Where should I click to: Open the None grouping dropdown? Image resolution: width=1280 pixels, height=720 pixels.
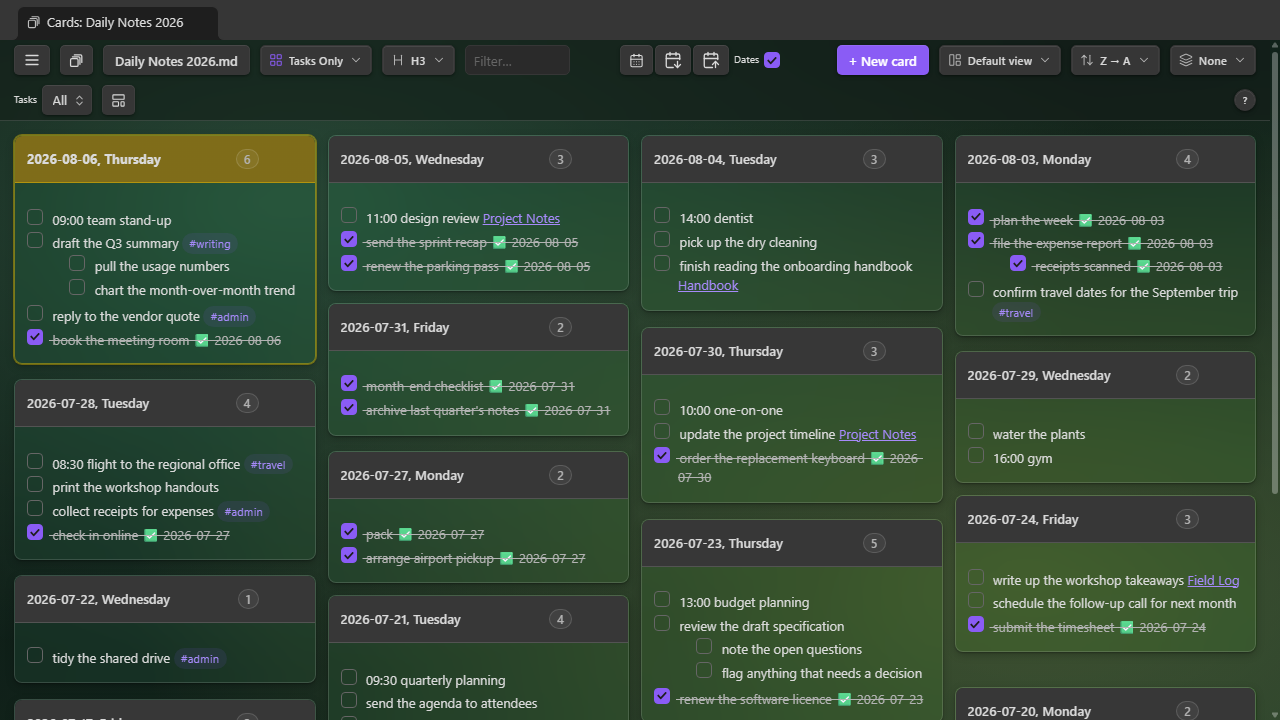click(x=1212, y=60)
